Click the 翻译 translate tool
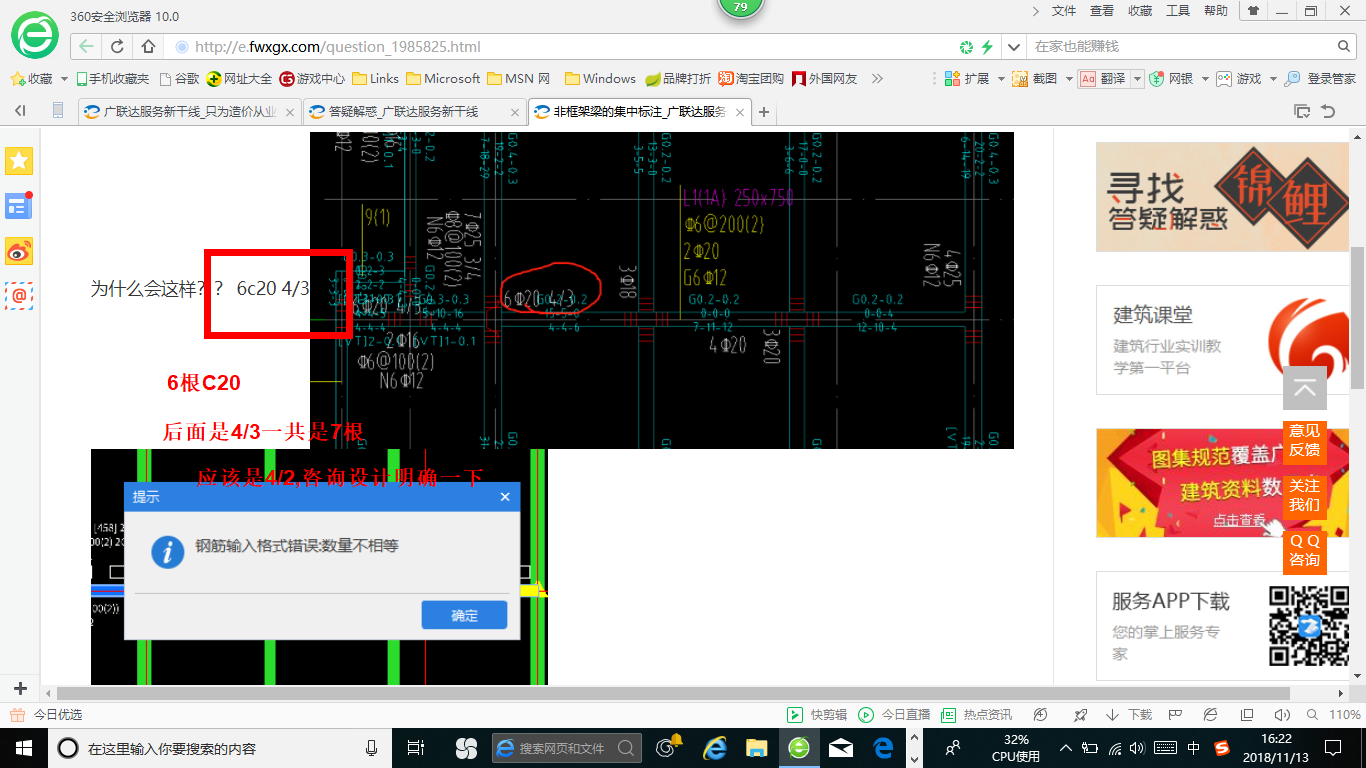Image resolution: width=1366 pixels, height=768 pixels. tap(1103, 78)
